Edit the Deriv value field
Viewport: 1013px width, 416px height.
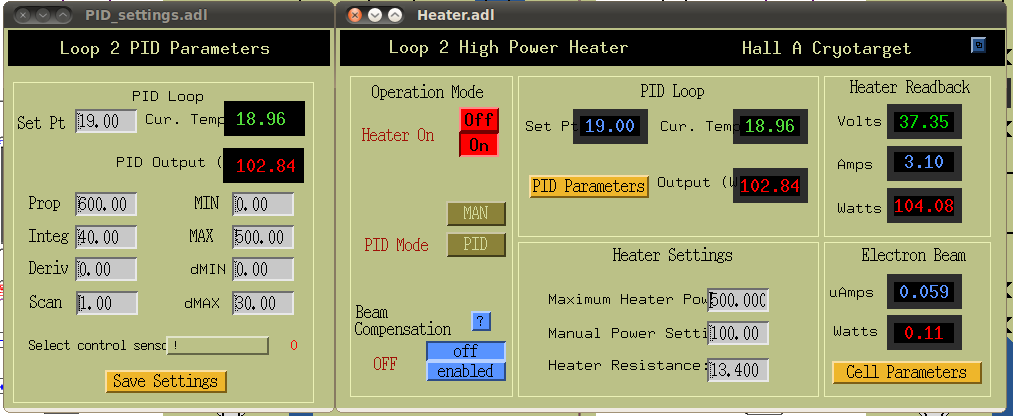click(106, 269)
